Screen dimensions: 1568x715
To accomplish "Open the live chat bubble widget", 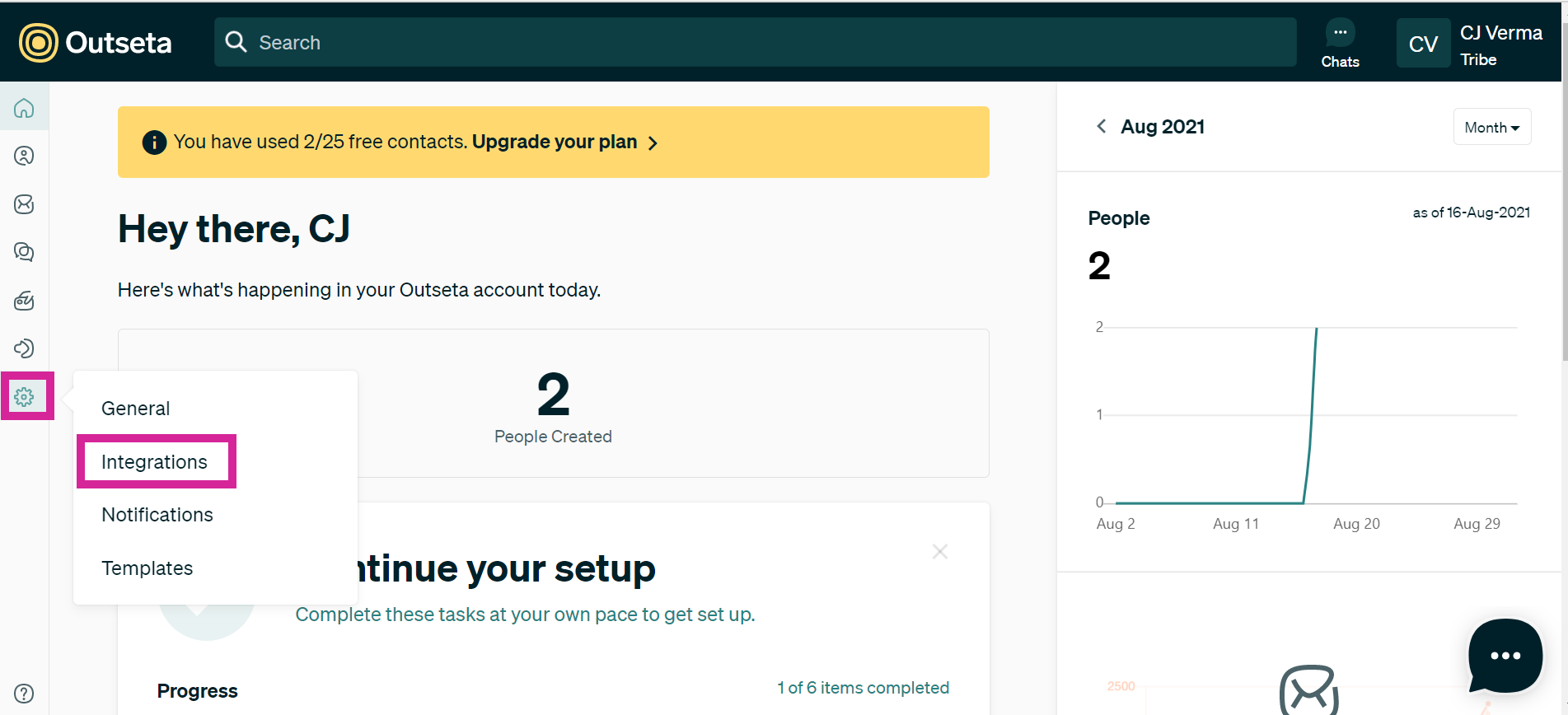I will [x=1505, y=656].
